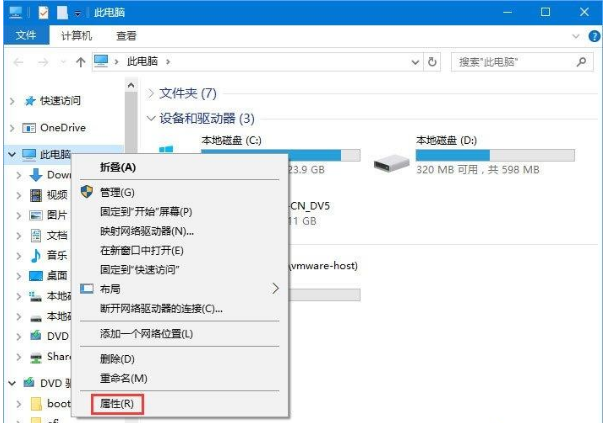Viewport: 606px width, 423px height.
Task: Click the This PC icon in title bar
Action: click(15, 12)
